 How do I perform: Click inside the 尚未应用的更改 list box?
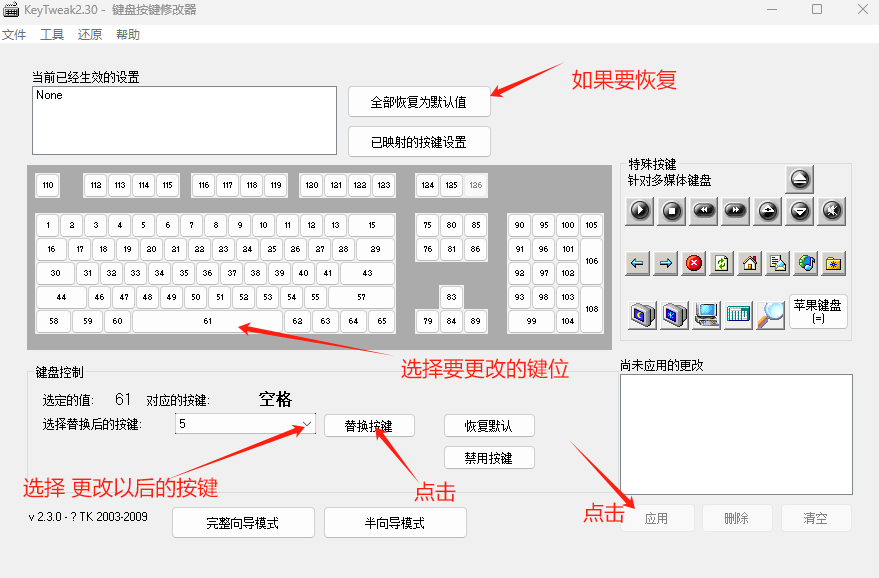pos(735,434)
